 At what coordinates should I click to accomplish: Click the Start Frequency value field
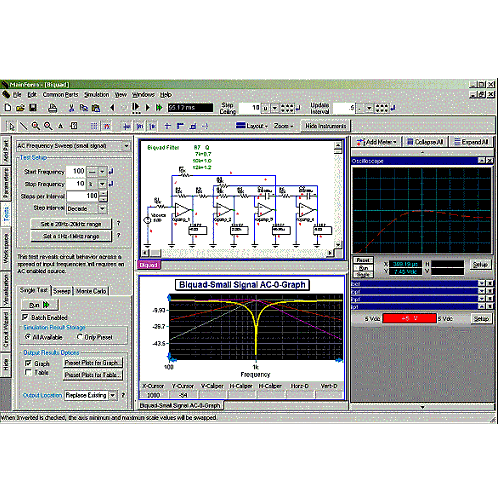click(x=76, y=171)
